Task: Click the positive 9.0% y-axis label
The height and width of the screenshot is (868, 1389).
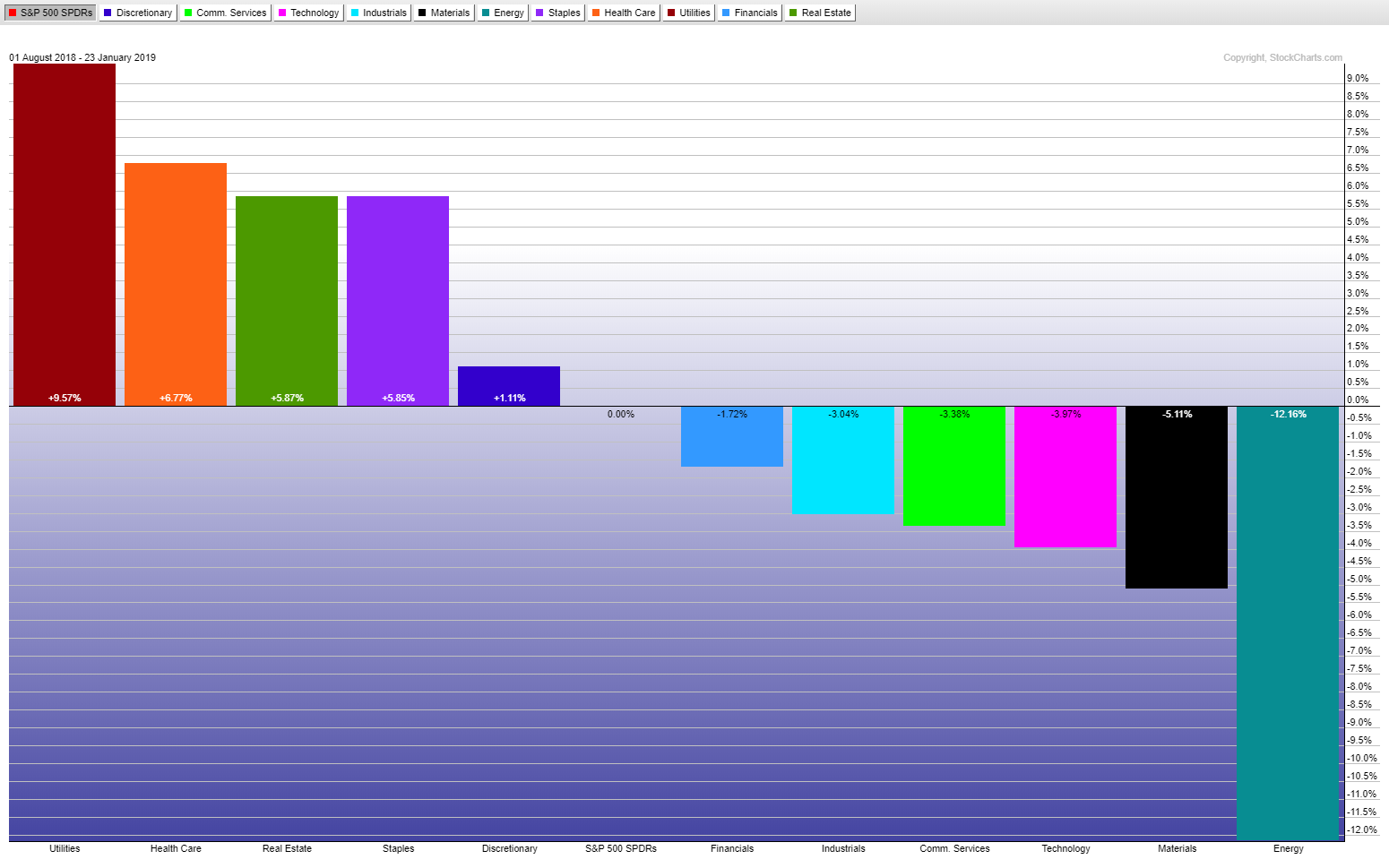Action: [1357, 78]
